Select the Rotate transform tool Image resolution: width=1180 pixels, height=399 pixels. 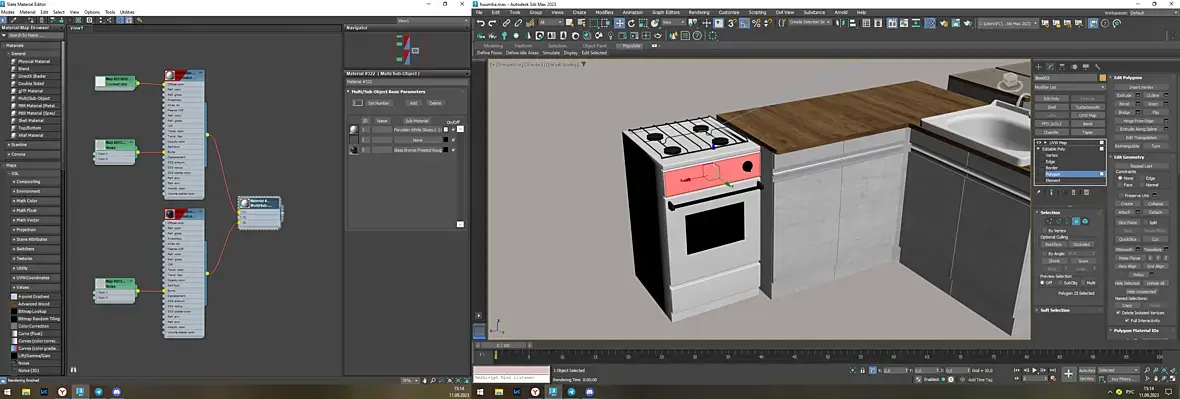(x=631, y=23)
